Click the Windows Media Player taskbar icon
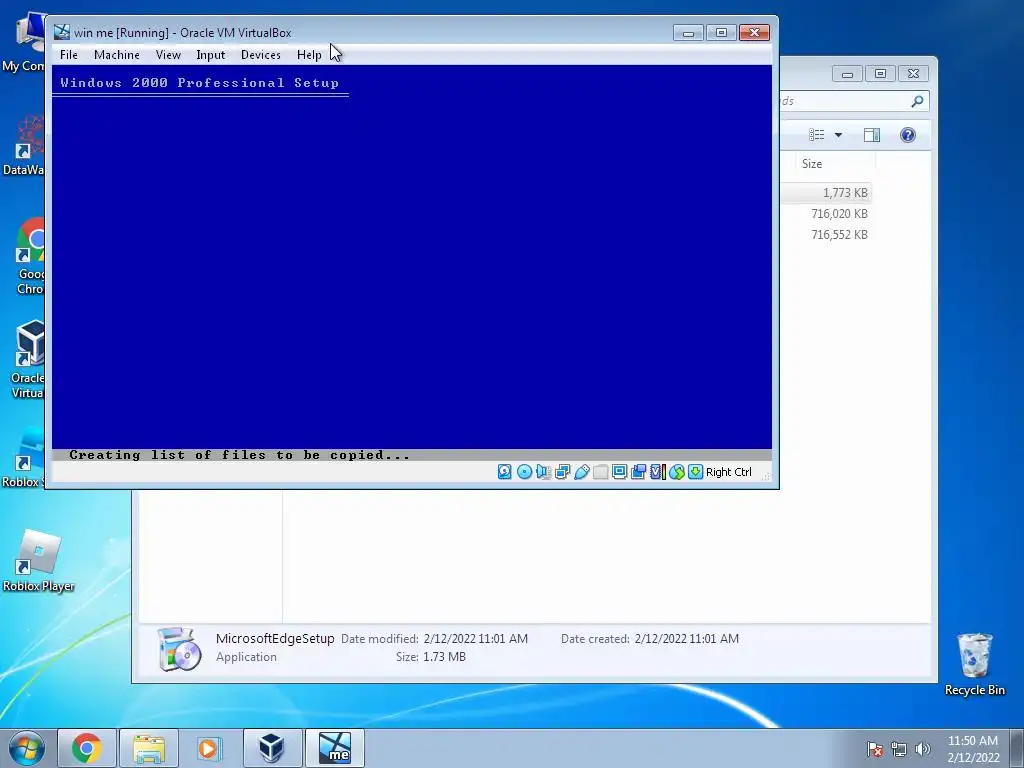This screenshot has width=1024, height=768. click(210, 748)
